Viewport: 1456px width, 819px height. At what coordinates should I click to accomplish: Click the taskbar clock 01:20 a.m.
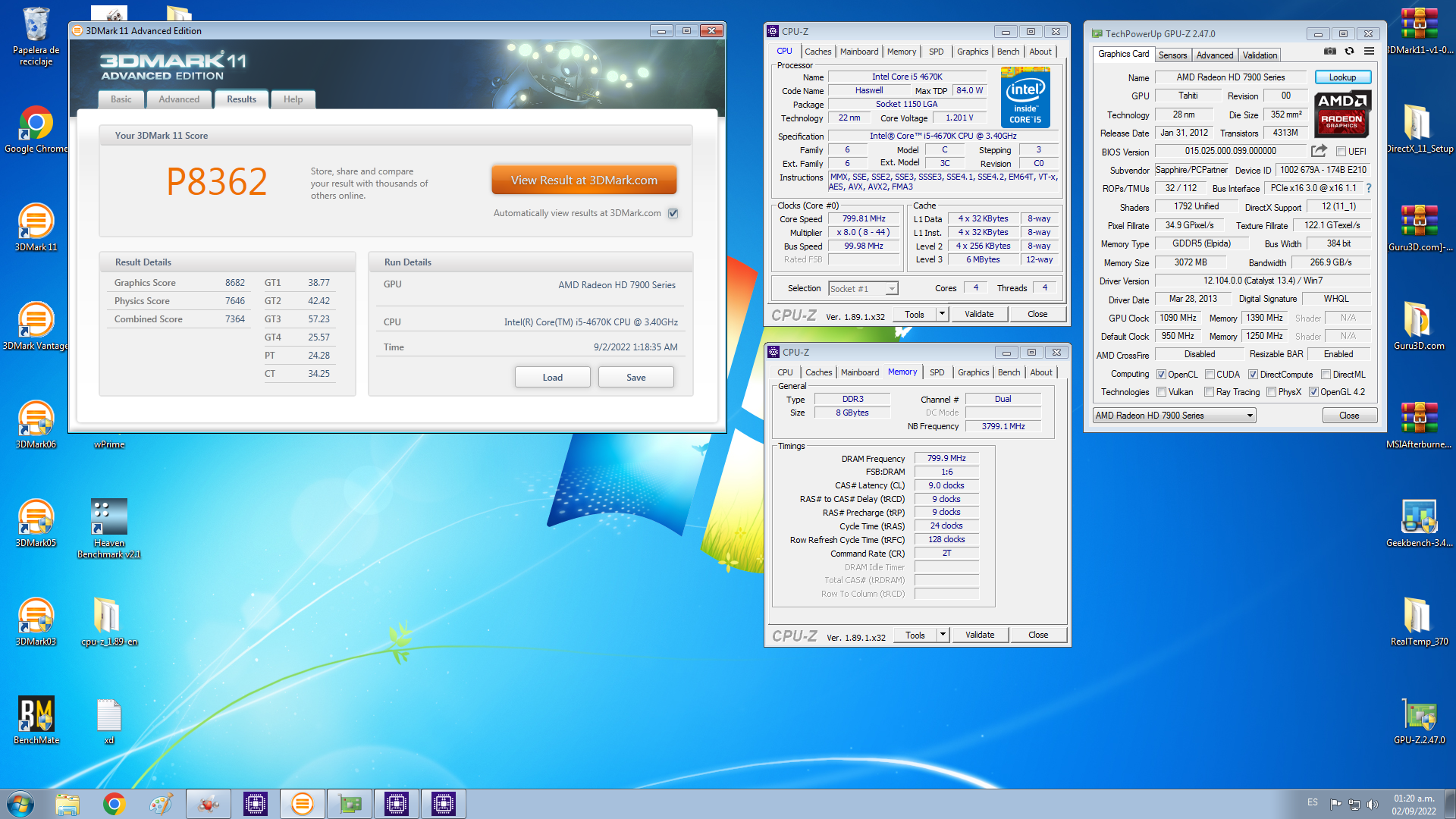tap(1414, 804)
